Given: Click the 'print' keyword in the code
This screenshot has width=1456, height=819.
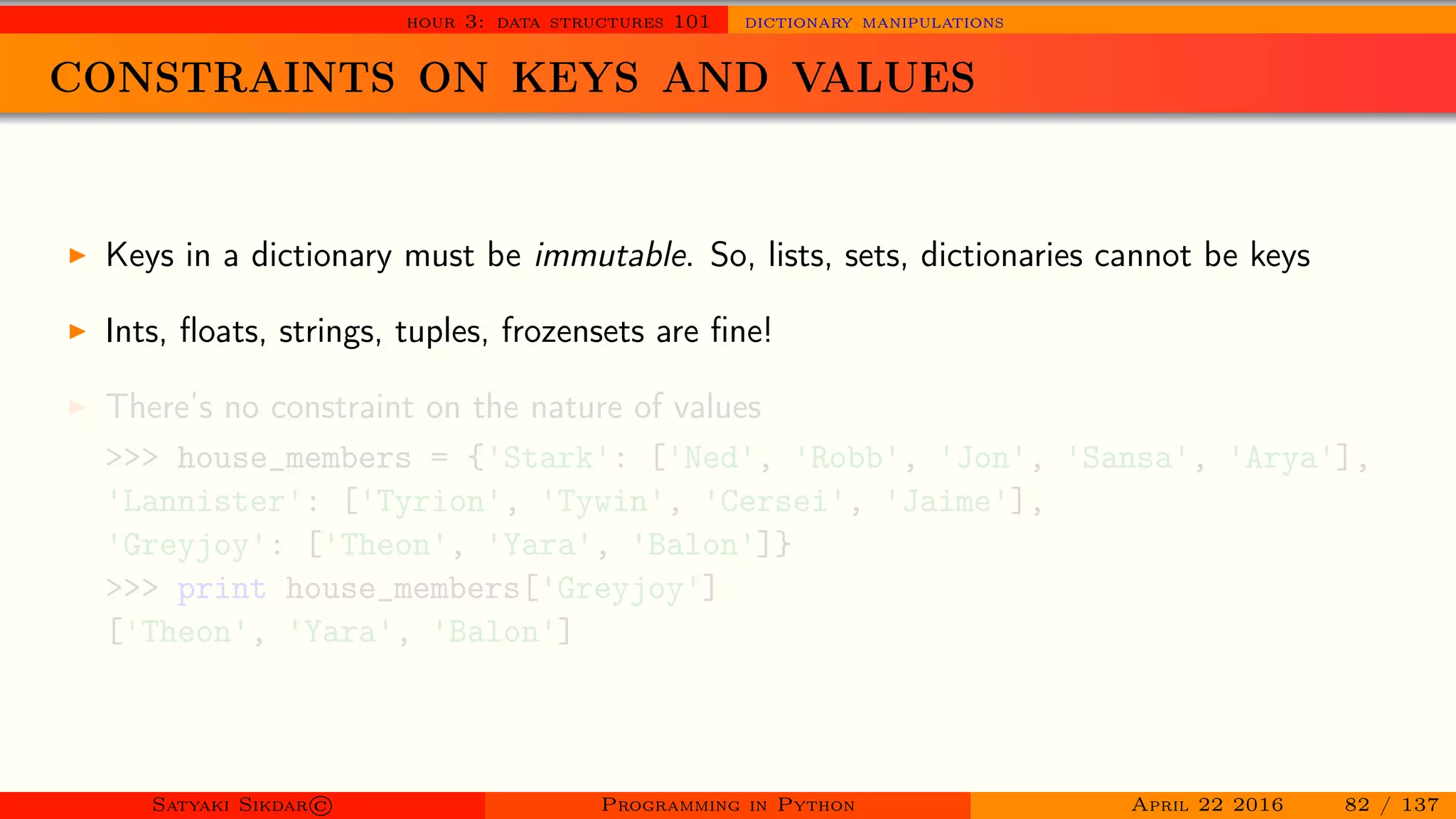Looking at the screenshot, I should coord(222,589).
